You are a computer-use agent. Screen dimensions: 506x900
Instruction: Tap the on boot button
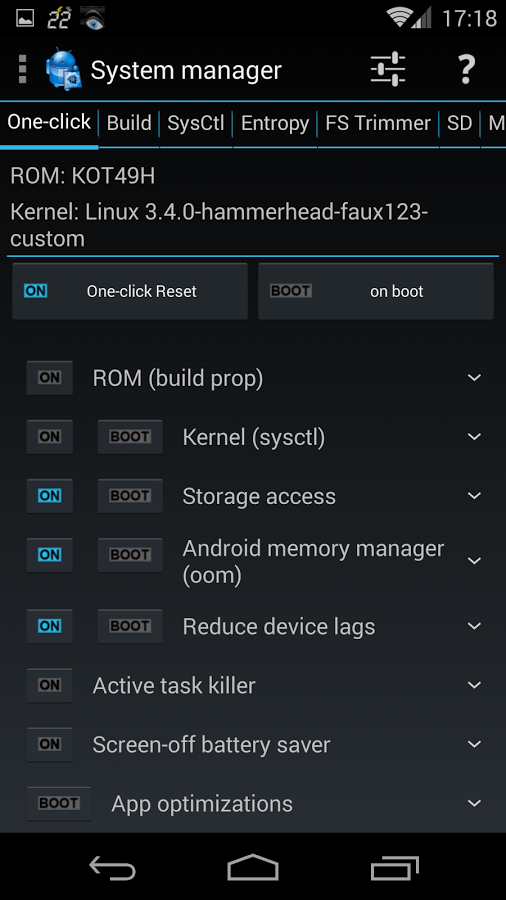pos(376,291)
